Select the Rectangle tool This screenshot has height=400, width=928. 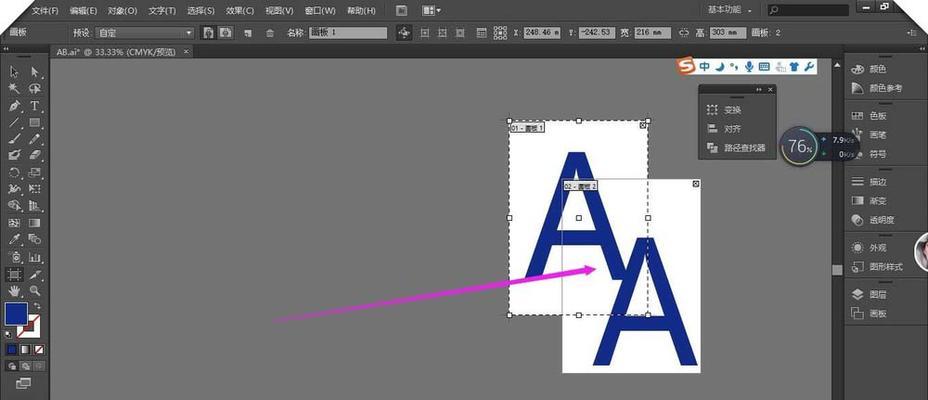pos(35,122)
